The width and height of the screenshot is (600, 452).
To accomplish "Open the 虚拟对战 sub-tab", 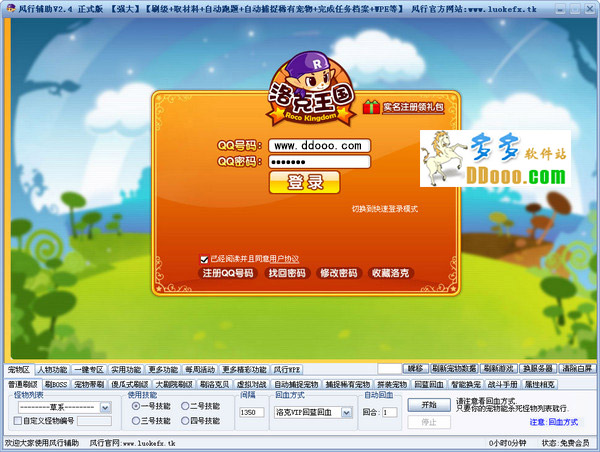I will click(251, 384).
